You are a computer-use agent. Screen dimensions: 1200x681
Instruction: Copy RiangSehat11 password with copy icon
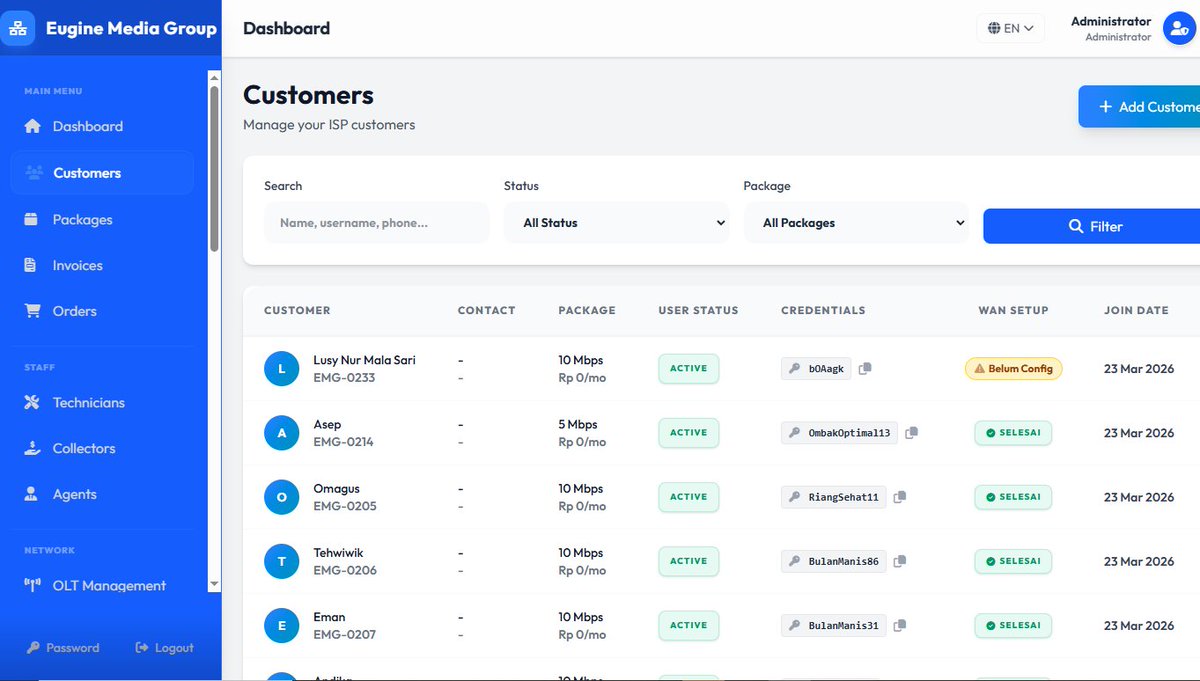point(900,497)
